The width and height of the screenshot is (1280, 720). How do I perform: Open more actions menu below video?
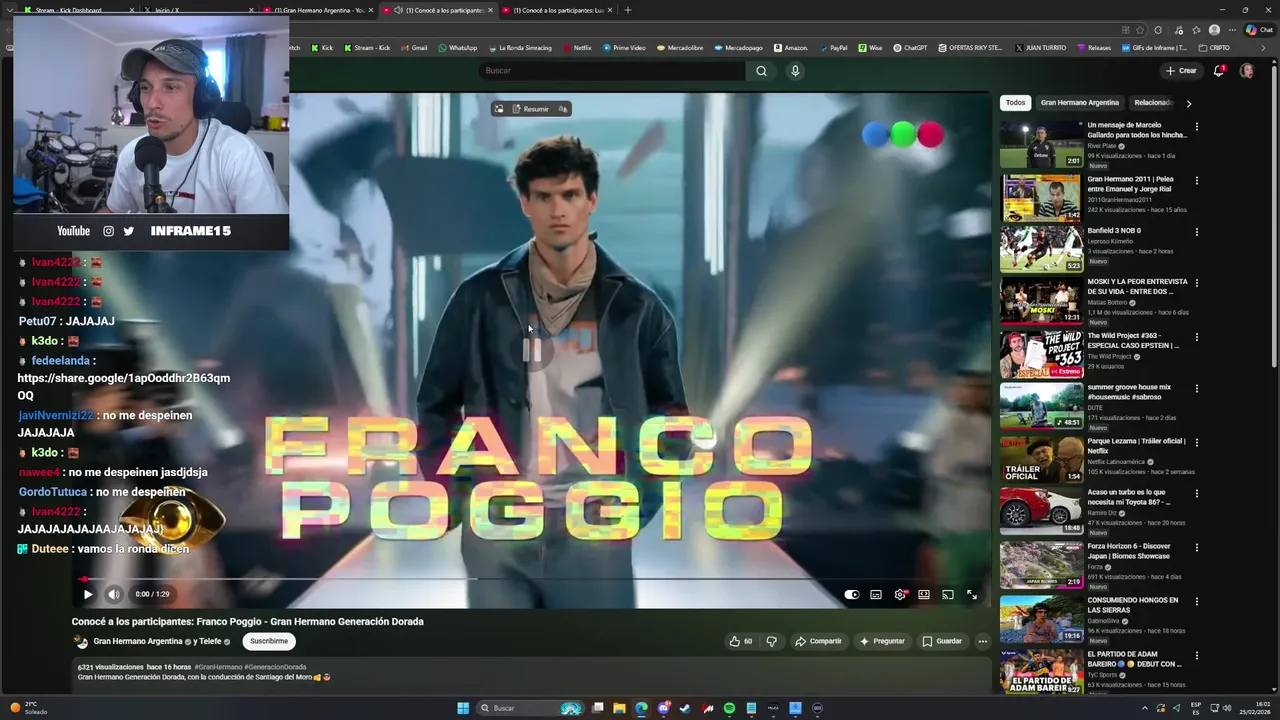pos(982,641)
